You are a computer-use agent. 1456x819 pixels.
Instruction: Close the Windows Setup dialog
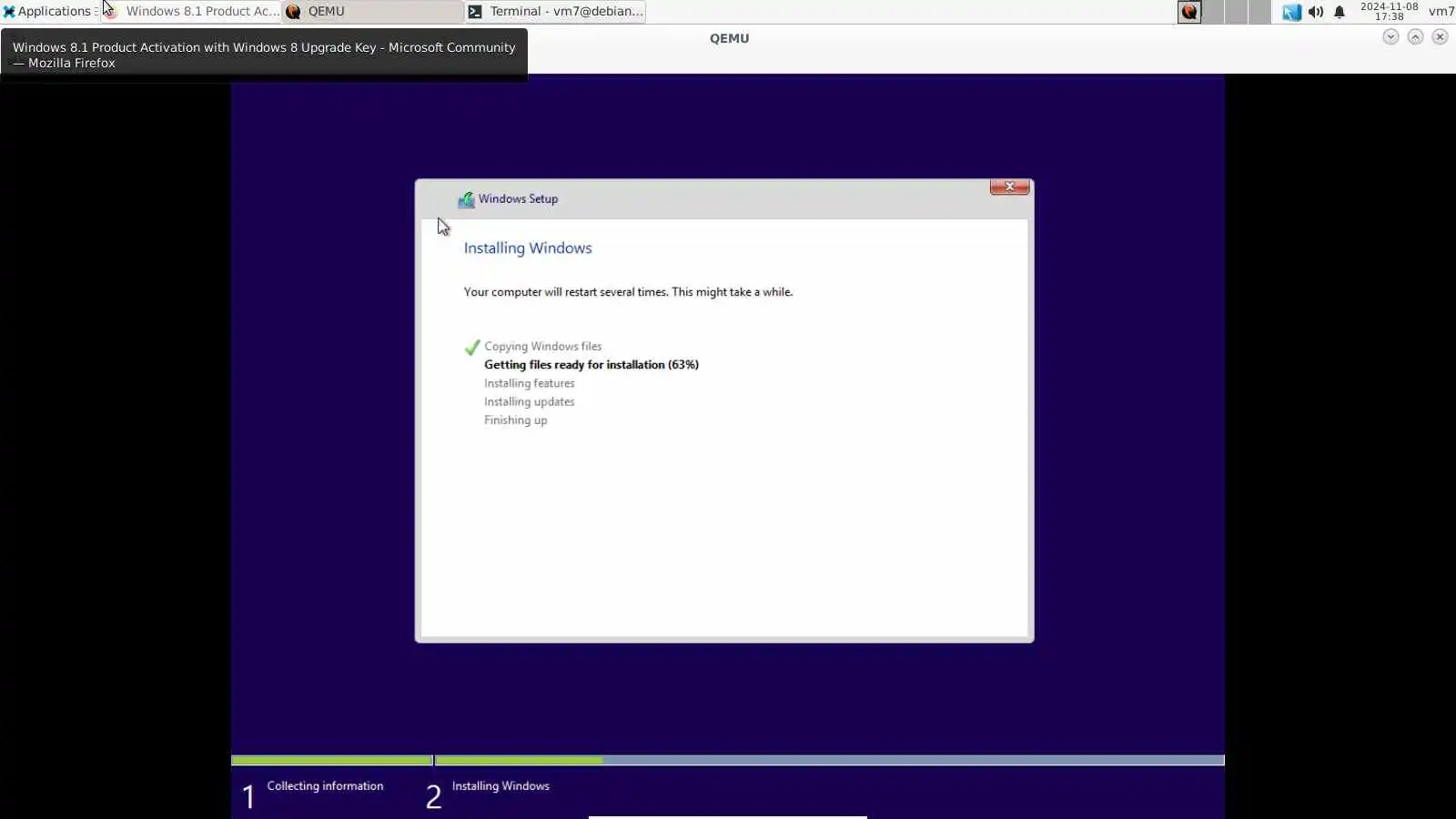[1009, 187]
